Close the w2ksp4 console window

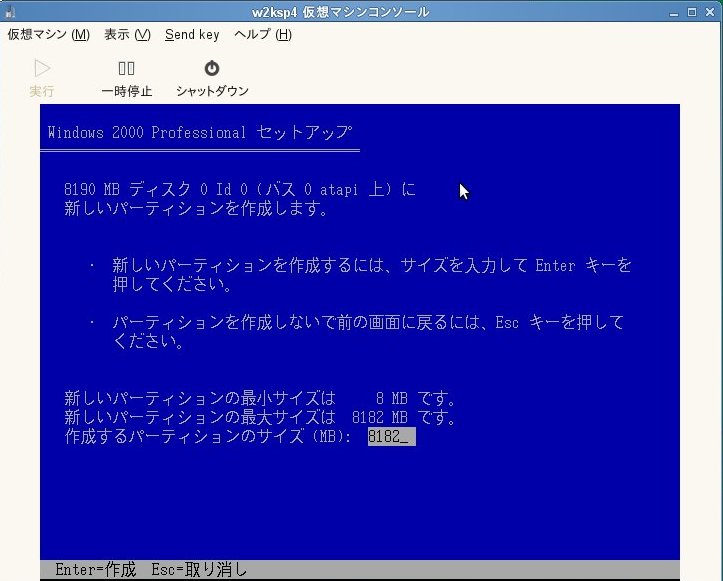(x=710, y=12)
